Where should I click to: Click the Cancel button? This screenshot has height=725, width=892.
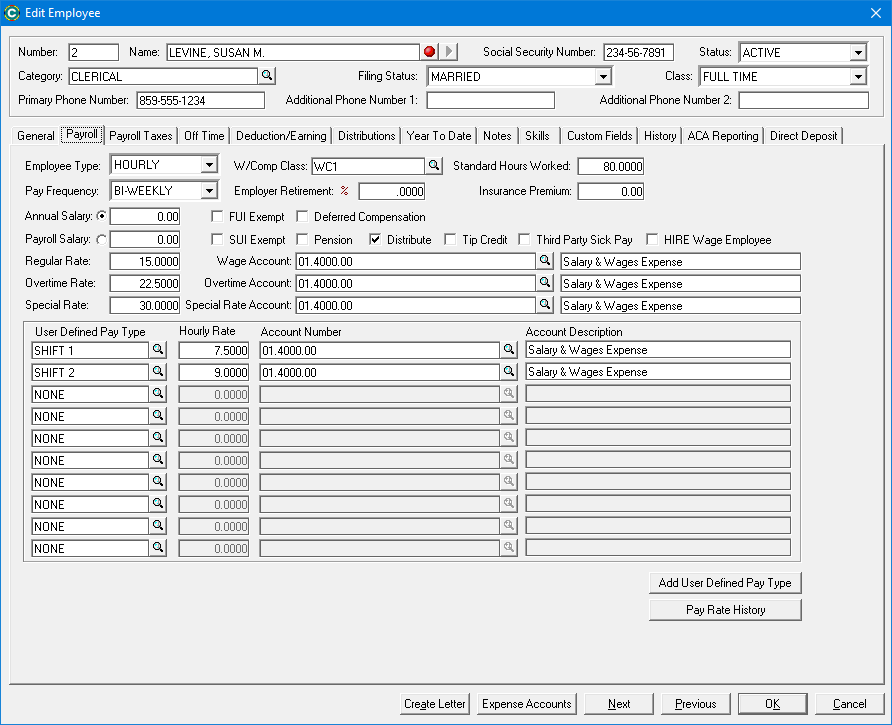849,704
